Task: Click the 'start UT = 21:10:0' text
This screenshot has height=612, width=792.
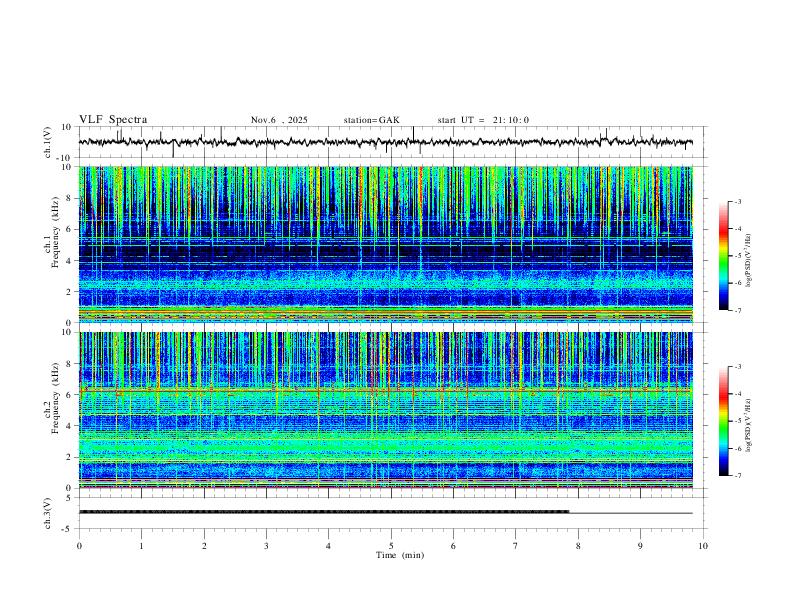Action: [x=483, y=120]
